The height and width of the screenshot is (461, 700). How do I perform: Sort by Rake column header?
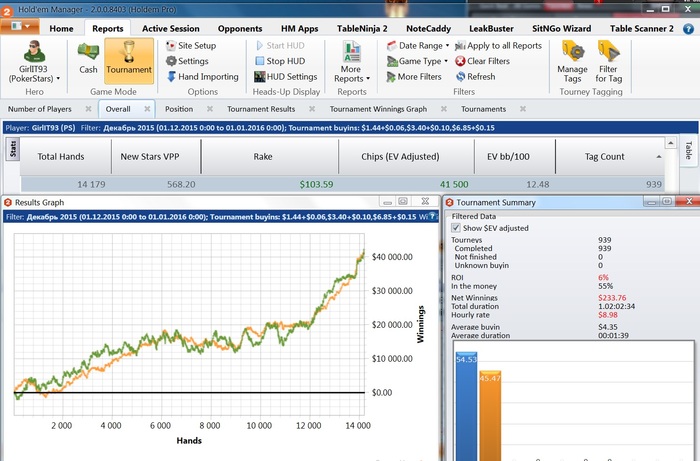click(x=270, y=157)
